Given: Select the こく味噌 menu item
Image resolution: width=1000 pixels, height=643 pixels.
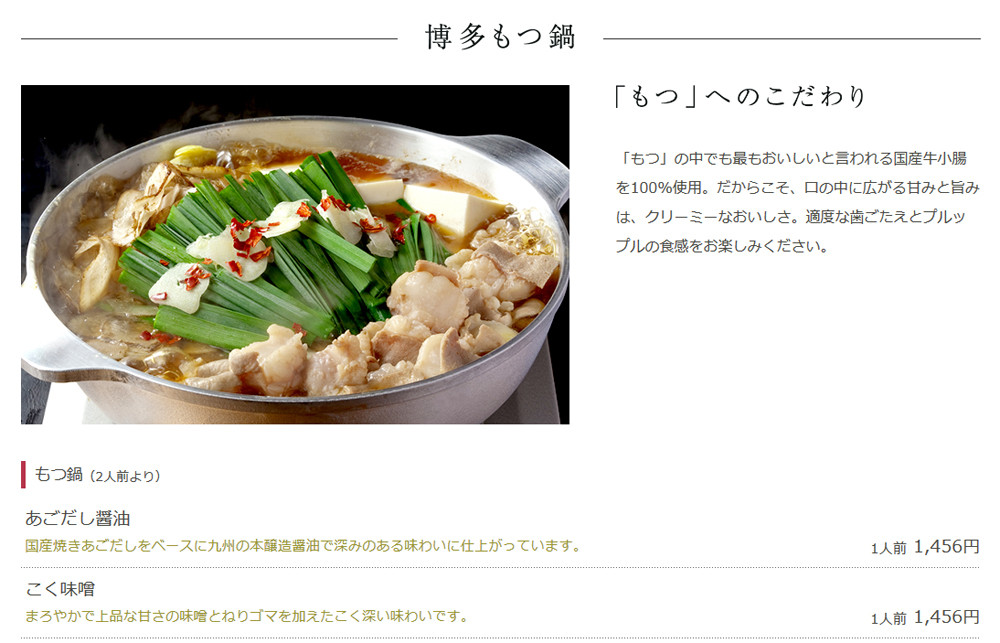Looking at the screenshot, I should click(60, 589).
